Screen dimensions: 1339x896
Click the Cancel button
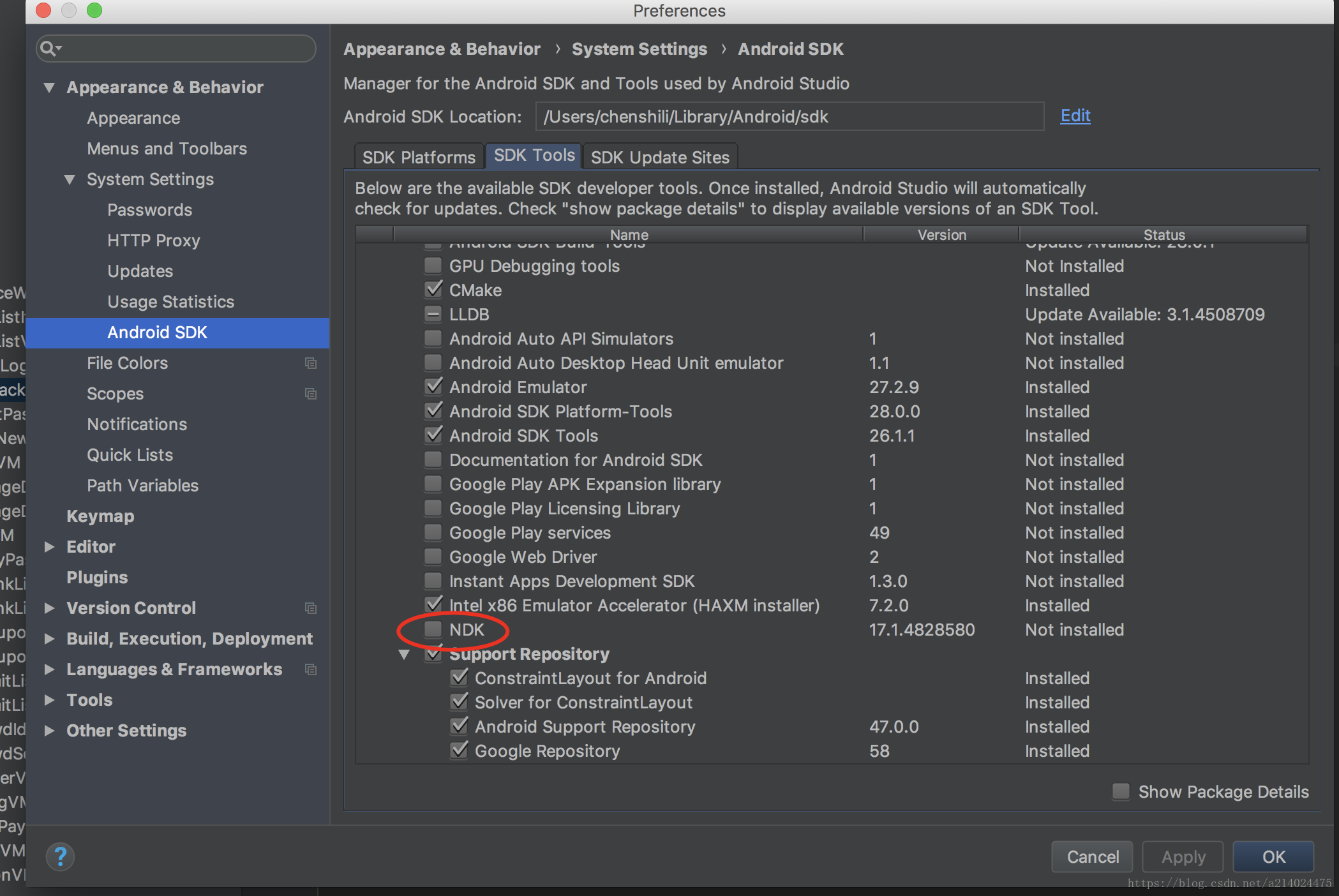pos(1093,856)
